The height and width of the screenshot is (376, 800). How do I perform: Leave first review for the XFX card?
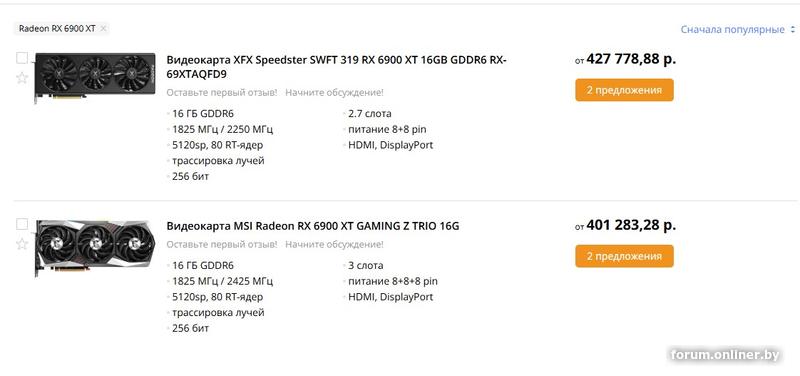click(222, 92)
